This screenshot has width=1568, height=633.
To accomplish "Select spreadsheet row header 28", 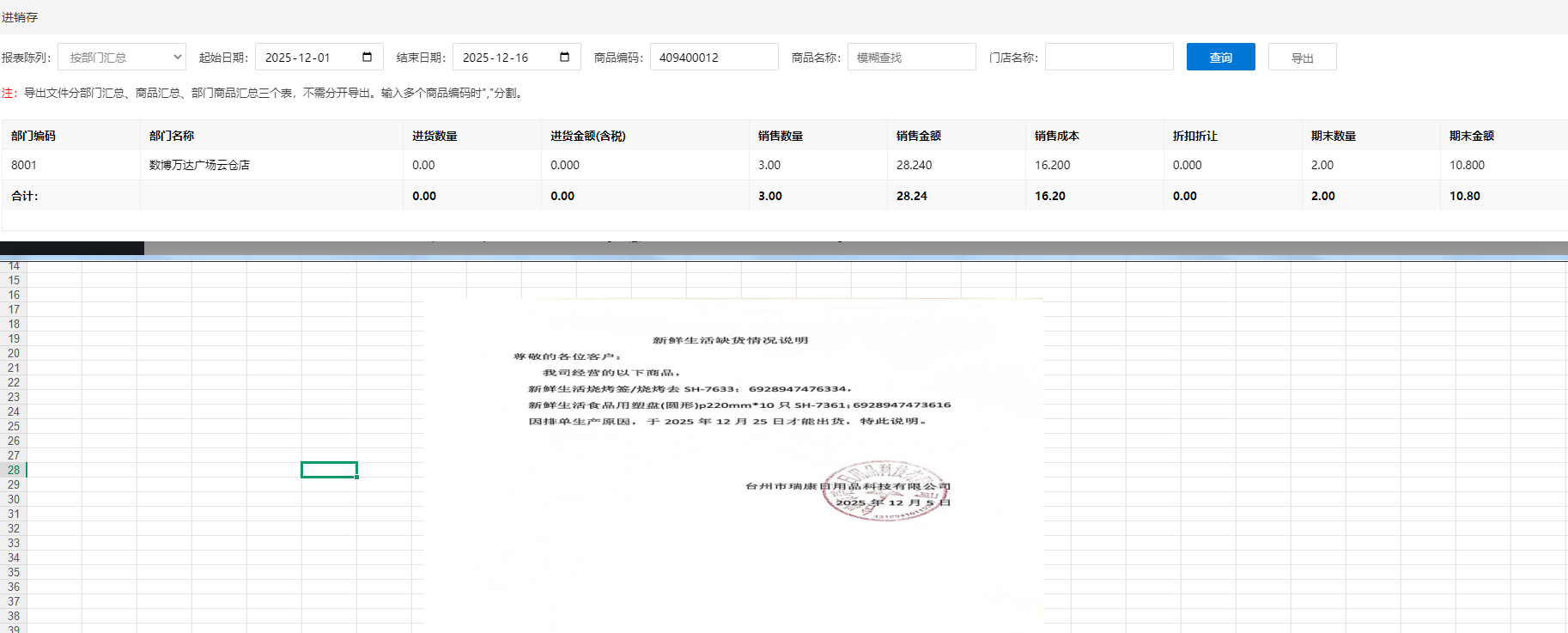I will tap(14, 470).
